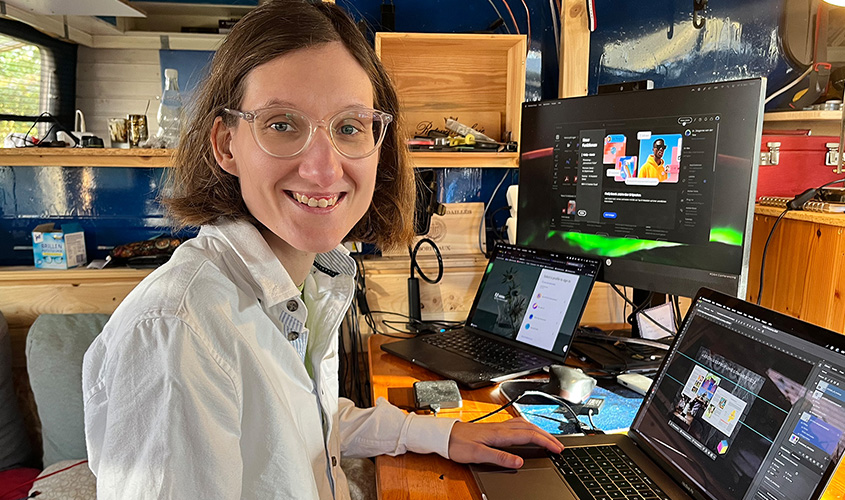Click the magazine layout artwork on Photoshop canvas
The width and height of the screenshot is (845, 500).
(712, 395)
